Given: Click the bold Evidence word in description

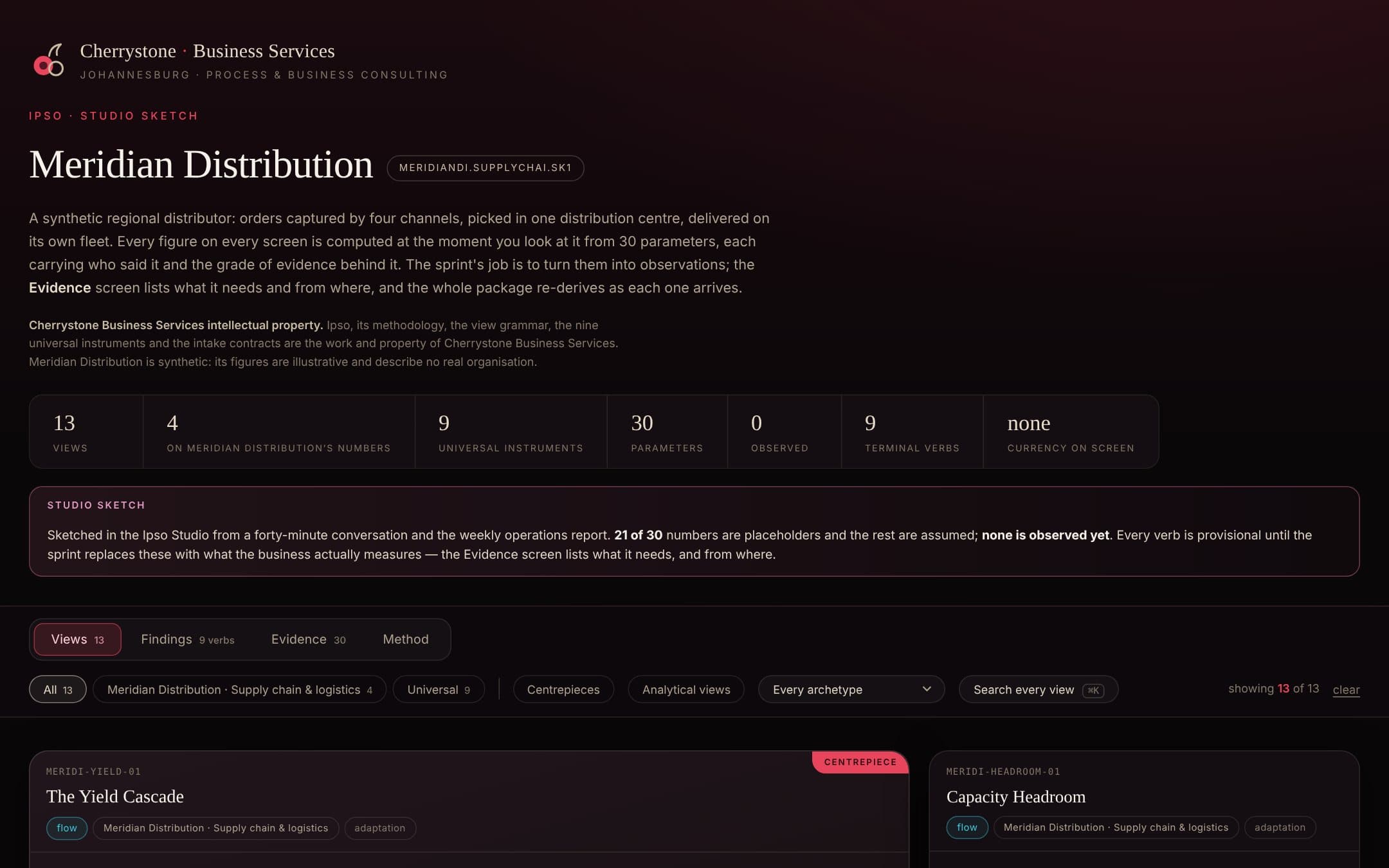Looking at the screenshot, I should tap(60, 287).
